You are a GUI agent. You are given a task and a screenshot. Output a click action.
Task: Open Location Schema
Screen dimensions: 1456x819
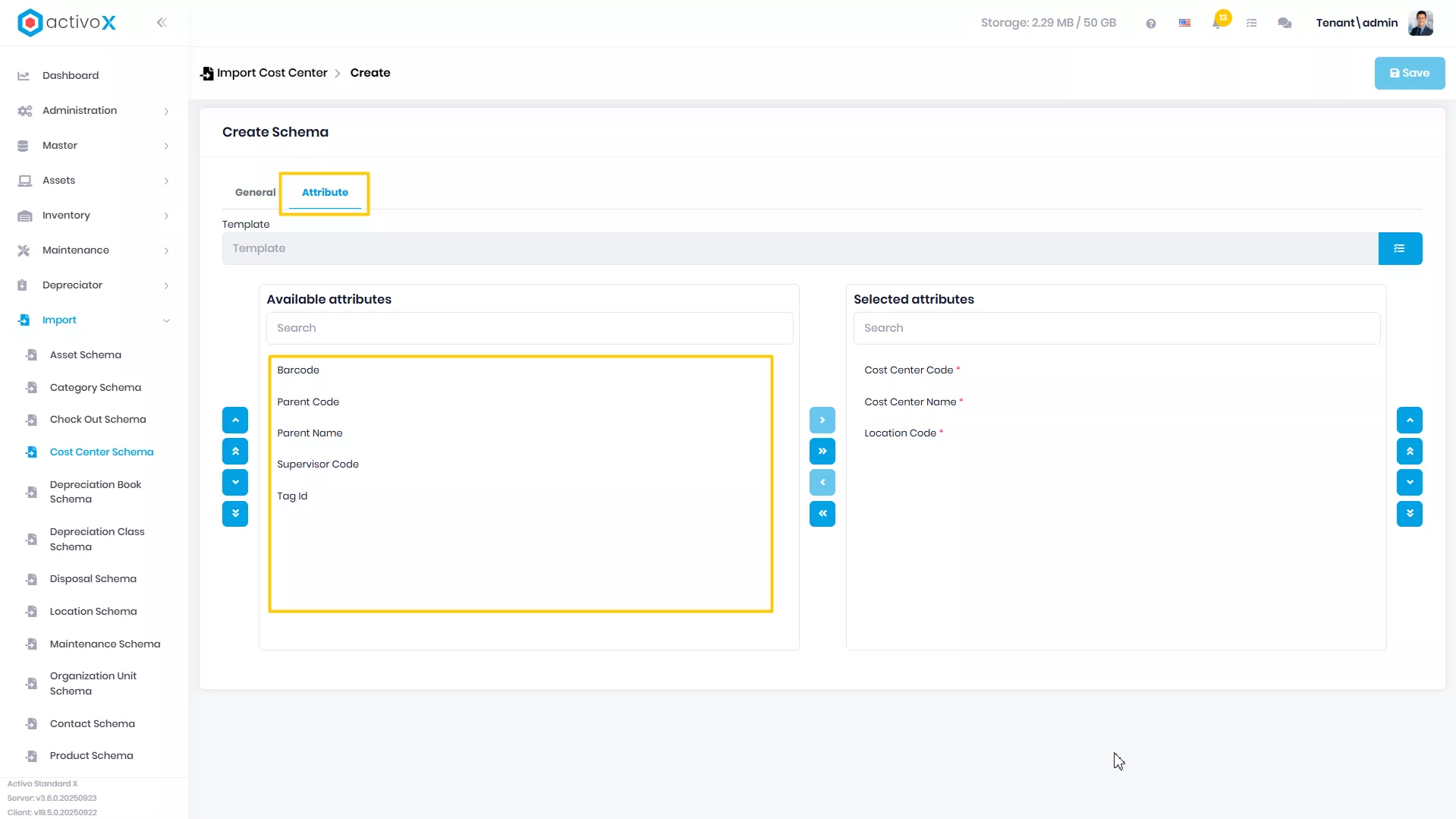(94, 612)
